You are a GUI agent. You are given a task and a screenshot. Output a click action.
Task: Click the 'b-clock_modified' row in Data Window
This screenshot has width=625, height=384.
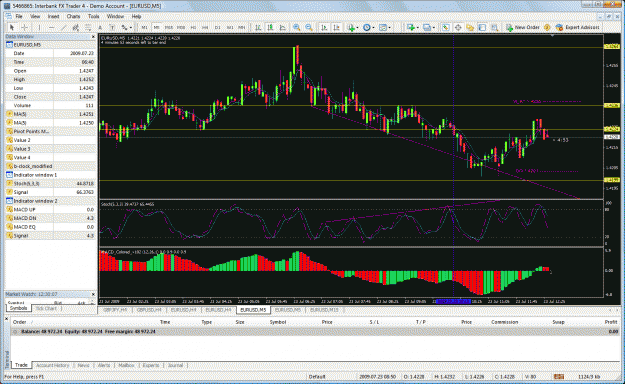coord(50,166)
